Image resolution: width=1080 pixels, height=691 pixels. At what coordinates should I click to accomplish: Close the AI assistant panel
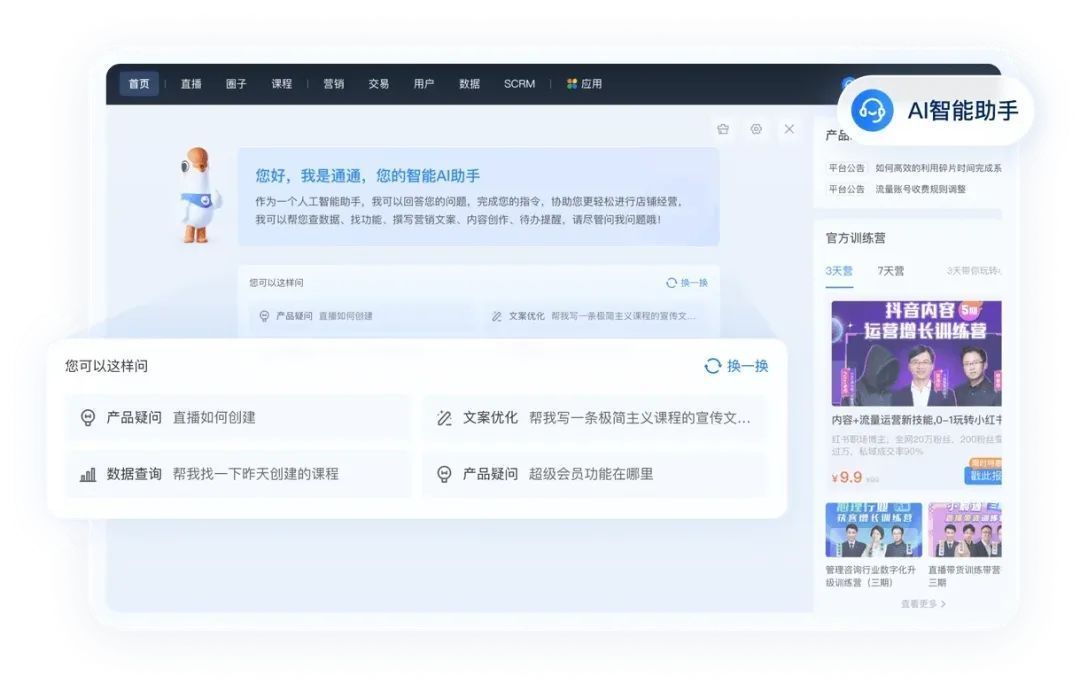coord(789,129)
